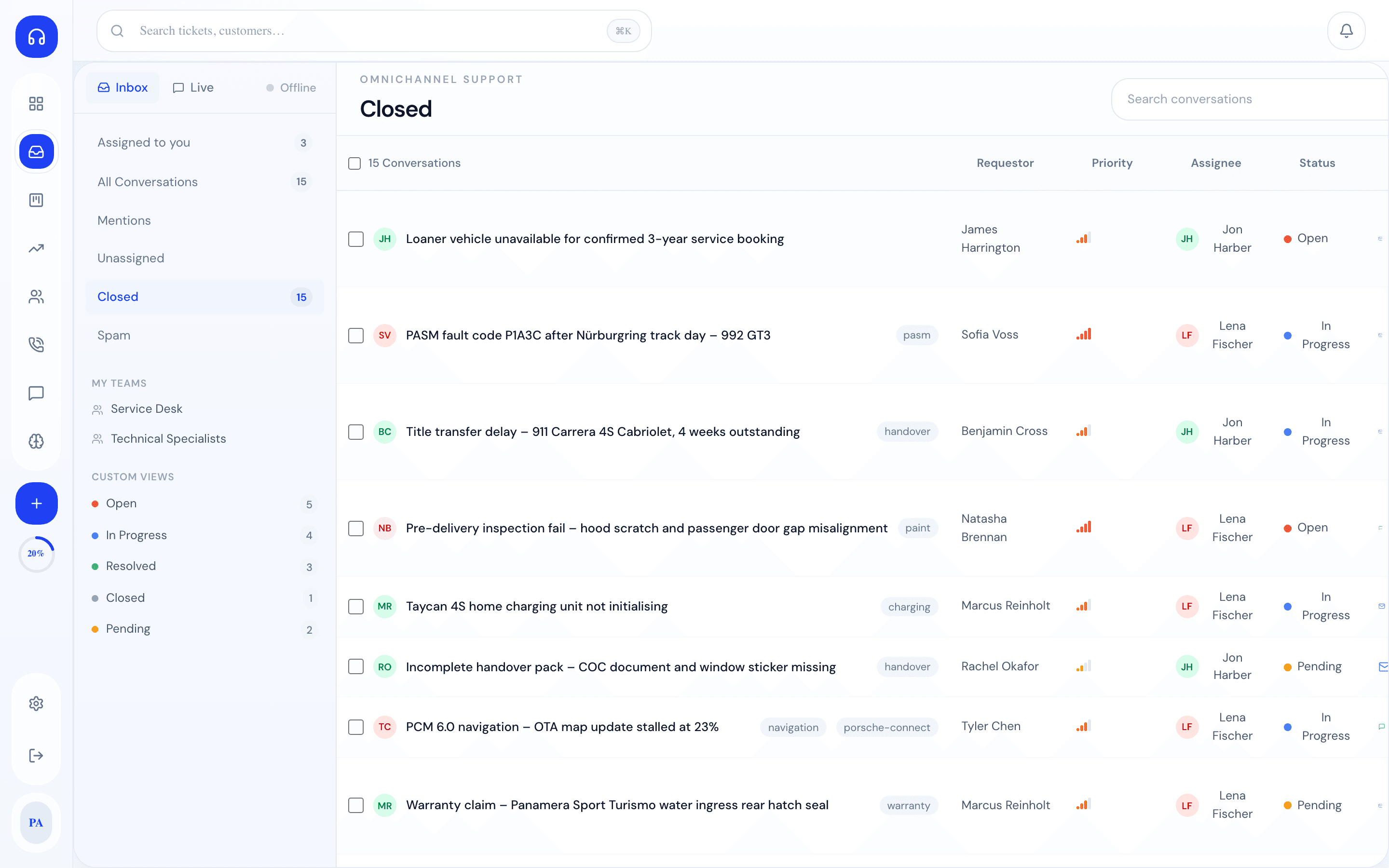This screenshot has width=1389, height=868.
Task: Click the Offline status indicator
Action: click(x=291, y=88)
